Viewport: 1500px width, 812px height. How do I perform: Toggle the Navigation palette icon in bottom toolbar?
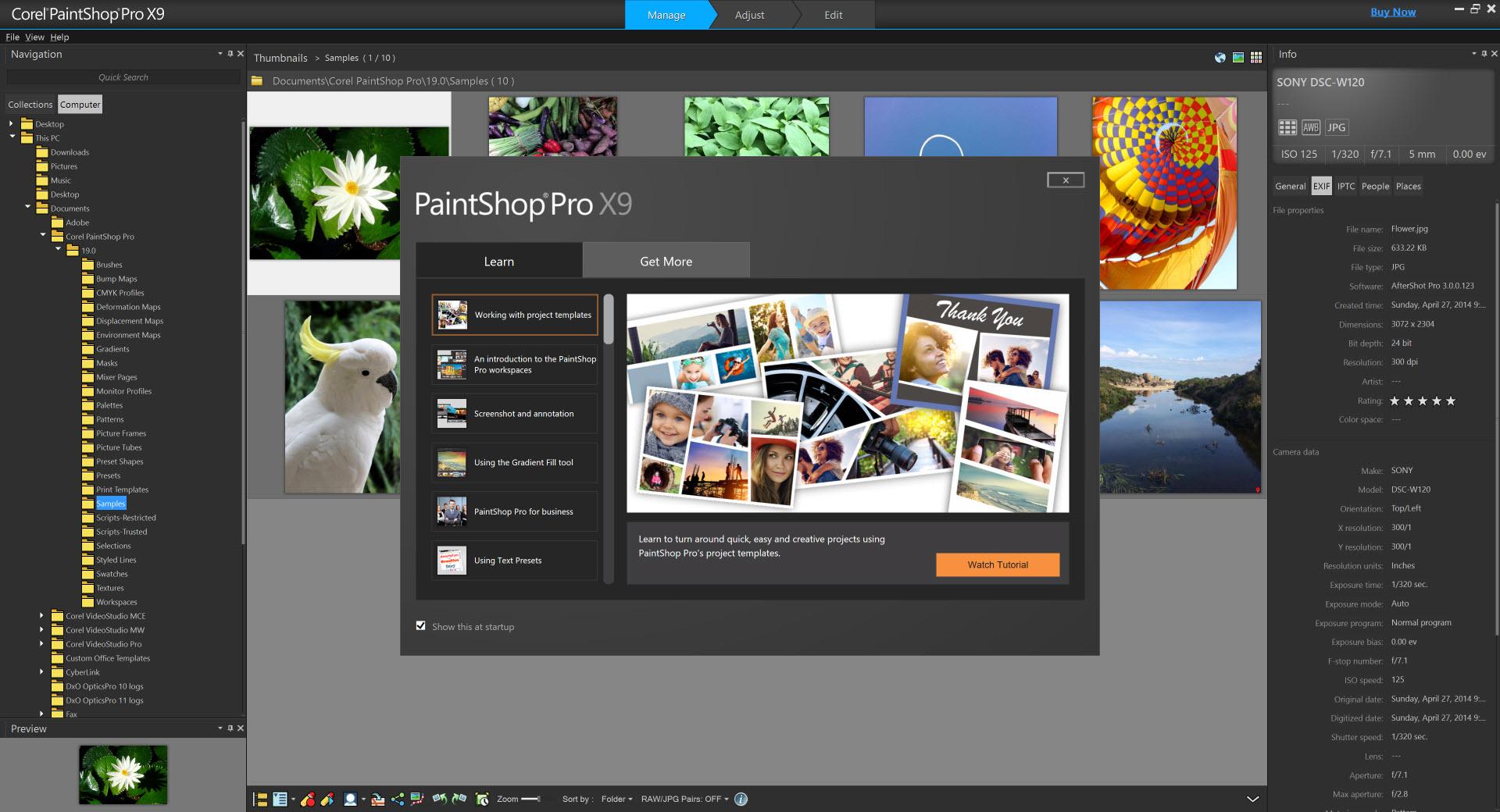(x=260, y=799)
